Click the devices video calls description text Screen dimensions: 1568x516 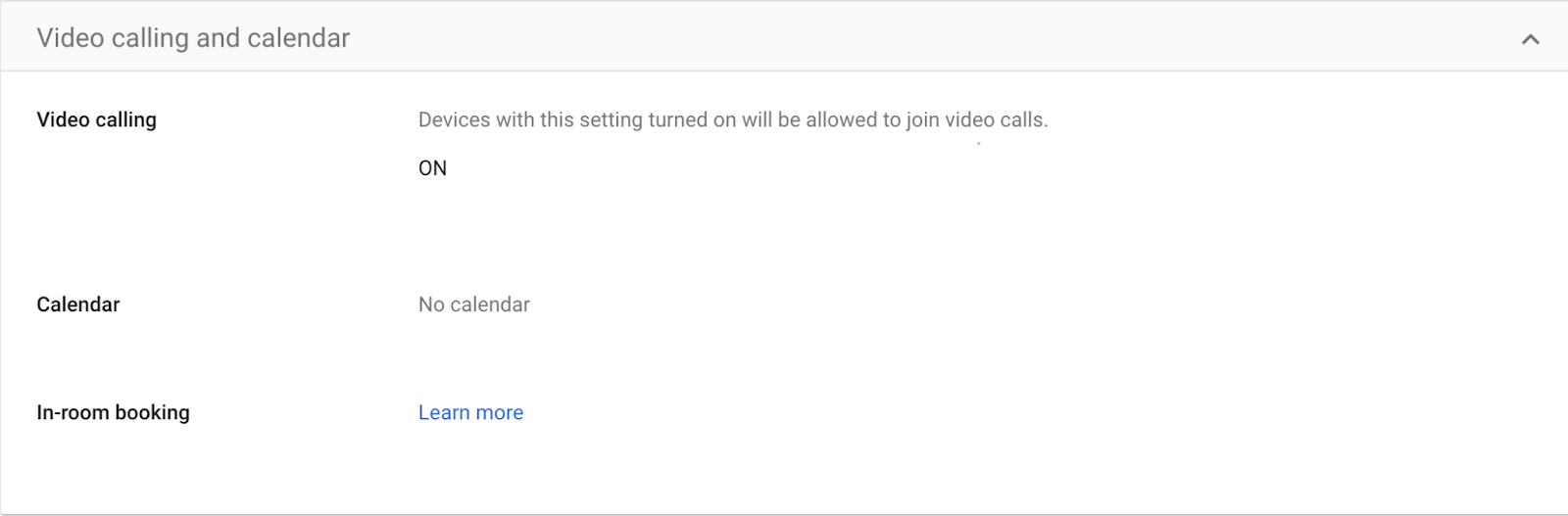732,119
